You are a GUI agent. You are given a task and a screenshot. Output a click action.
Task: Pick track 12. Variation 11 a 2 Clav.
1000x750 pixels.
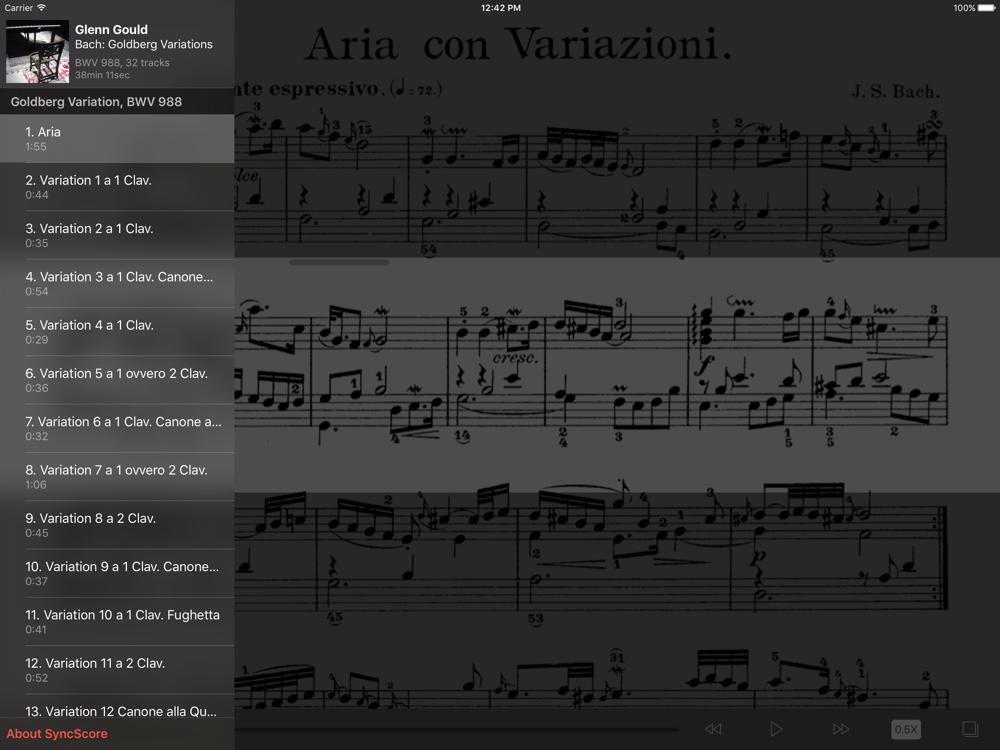coord(117,670)
